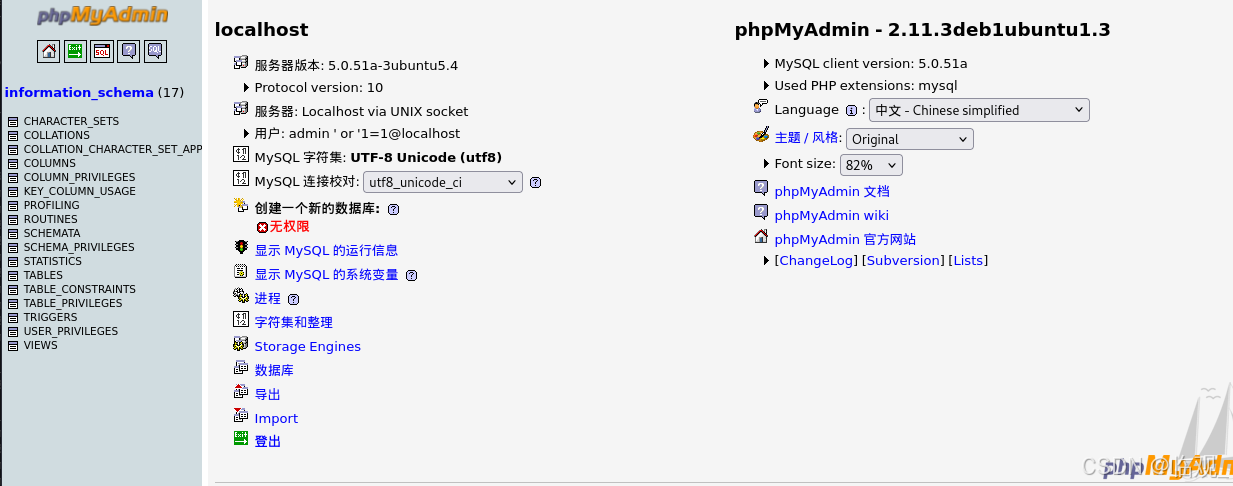This screenshot has height=486, width=1233.
Task: Open the TABLE_PRIVILEGES table
Action: (x=73, y=303)
